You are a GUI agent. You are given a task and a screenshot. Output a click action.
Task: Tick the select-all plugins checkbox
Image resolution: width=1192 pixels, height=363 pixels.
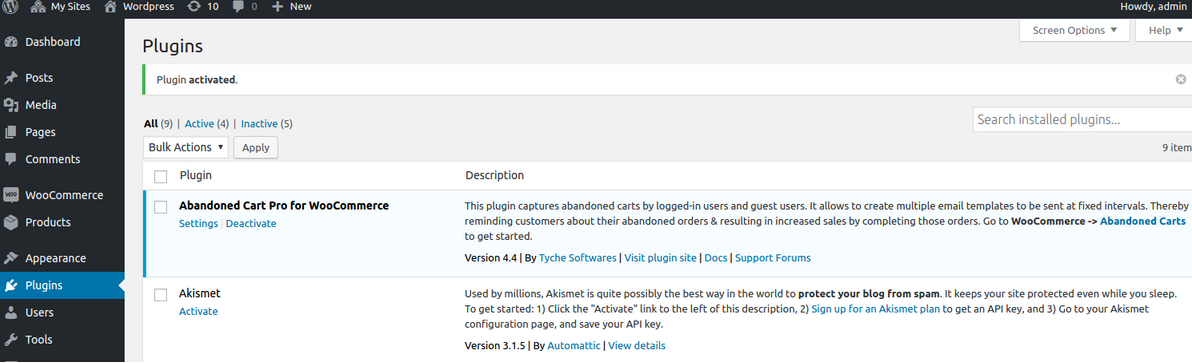[x=160, y=176]
